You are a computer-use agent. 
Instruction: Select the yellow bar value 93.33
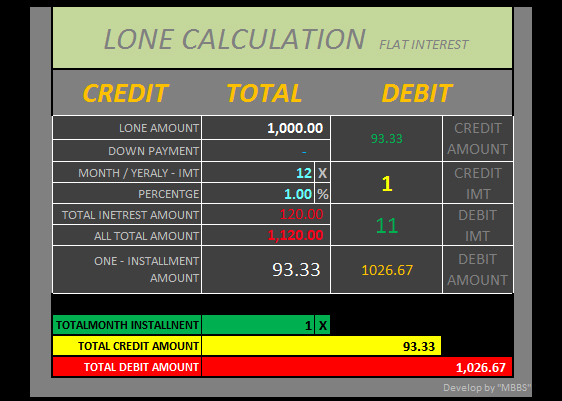322,346
